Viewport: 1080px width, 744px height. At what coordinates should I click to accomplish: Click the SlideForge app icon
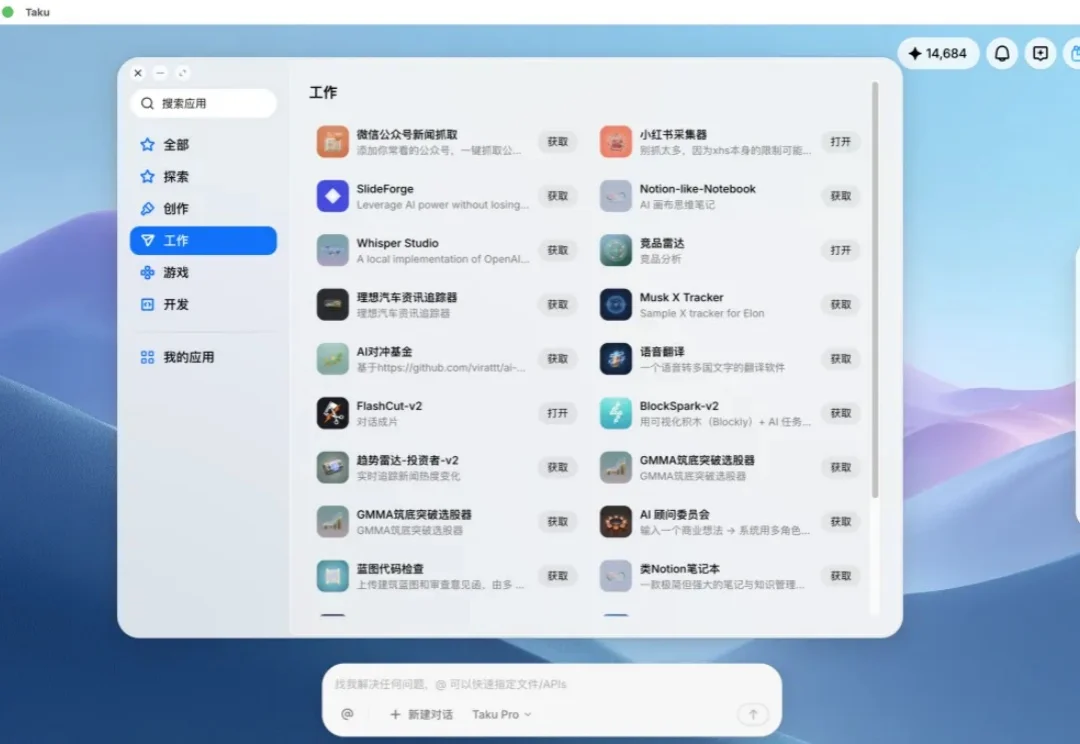point(332,196)
